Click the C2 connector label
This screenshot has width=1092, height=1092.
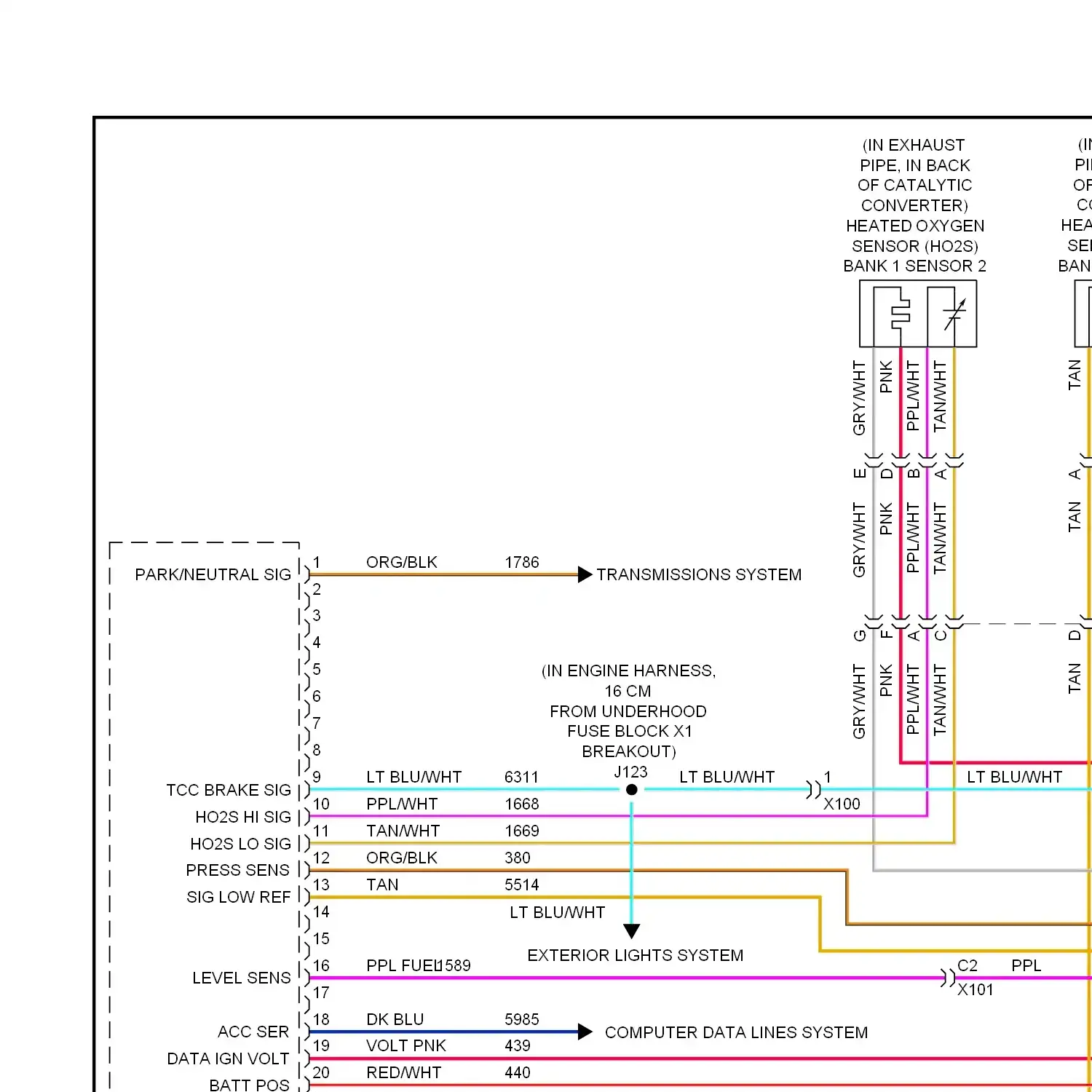coord(968,966)
